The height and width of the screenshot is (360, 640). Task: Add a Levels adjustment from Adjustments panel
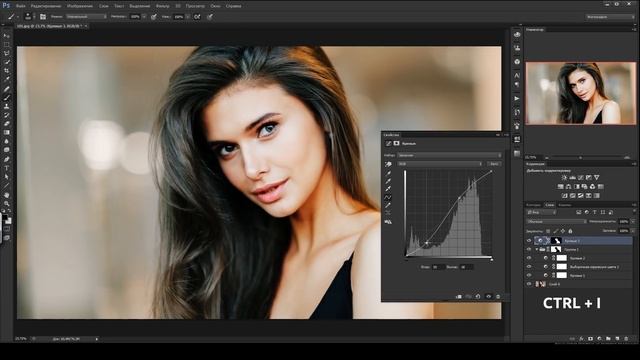572,178
